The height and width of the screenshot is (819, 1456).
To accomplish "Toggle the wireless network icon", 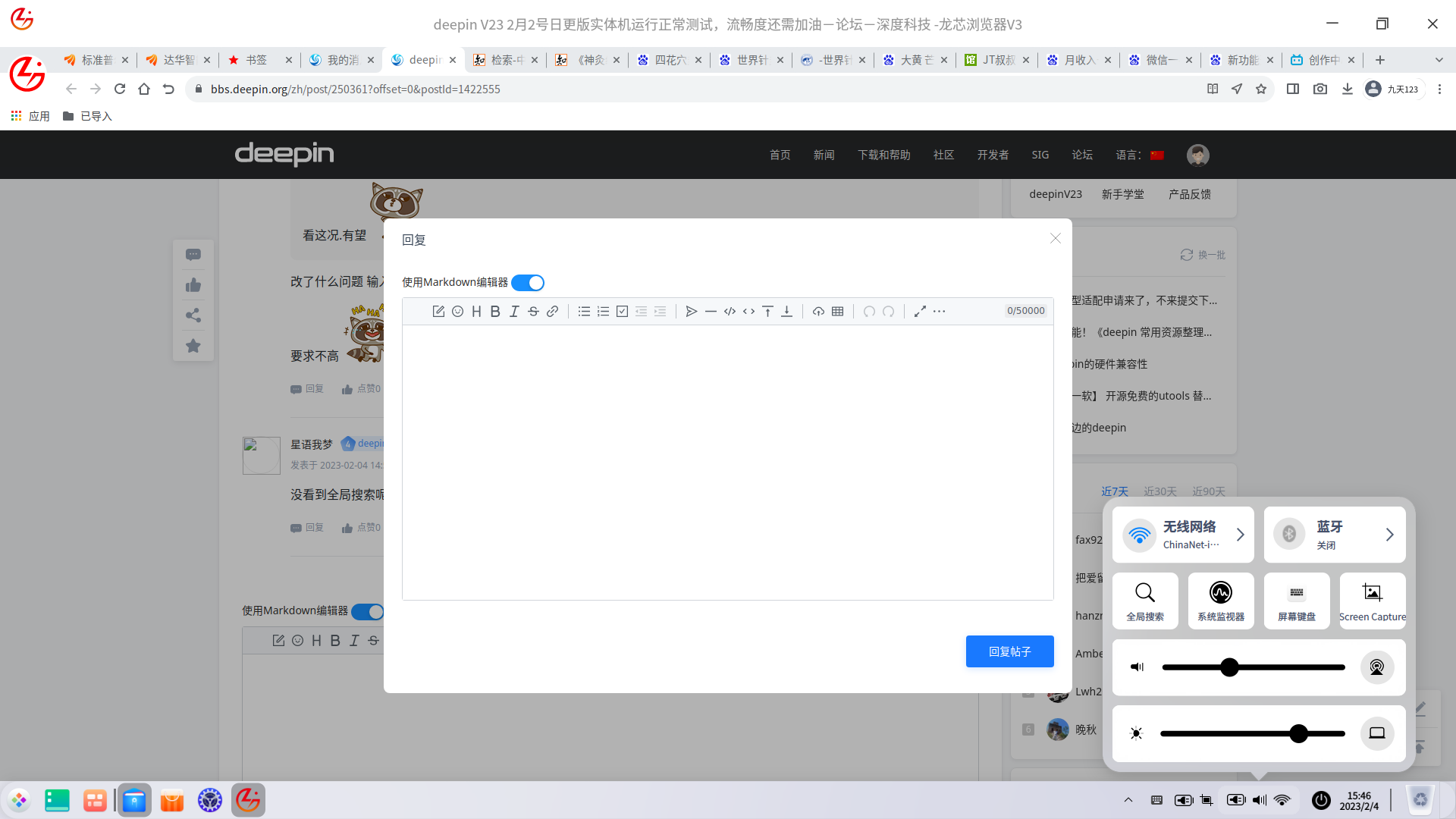I will [1139, 535].
